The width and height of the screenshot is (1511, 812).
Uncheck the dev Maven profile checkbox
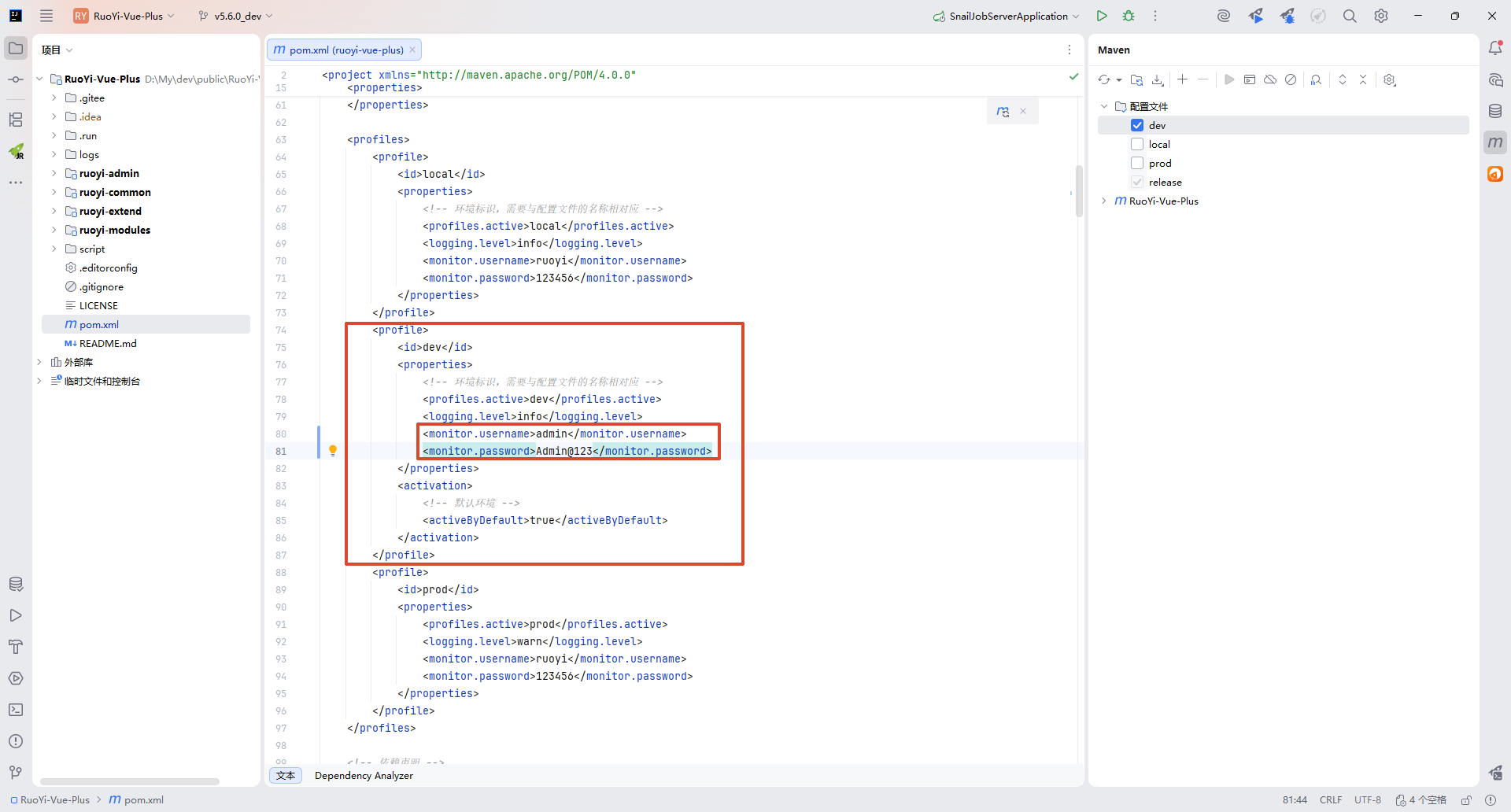1137,125
